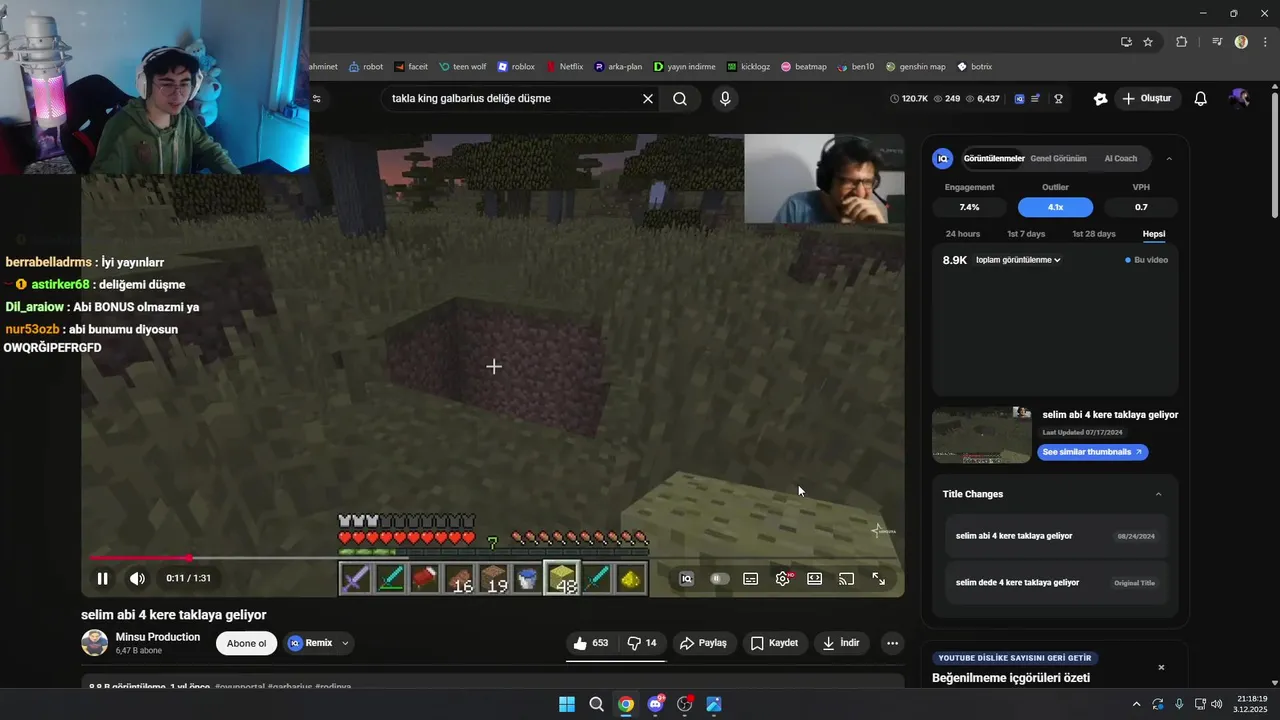The width and height of the screenshot is (1280, 720).
Task: Open the Oluştur create menu
Action: coord(1146,98)
